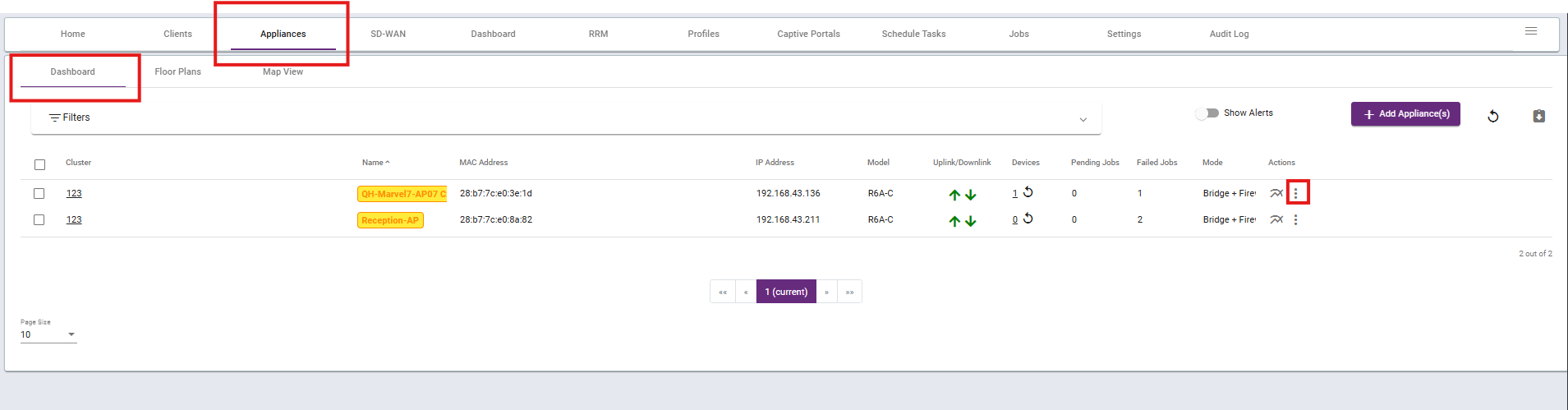This screenshot has height=410, width=1568.
Task: Switch to SD-WAN tab
Action: coord(389,34)
